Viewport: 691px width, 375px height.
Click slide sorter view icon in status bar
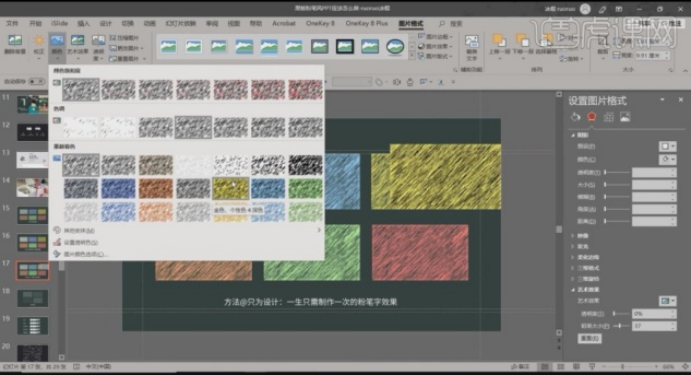(x=561, y=367)
